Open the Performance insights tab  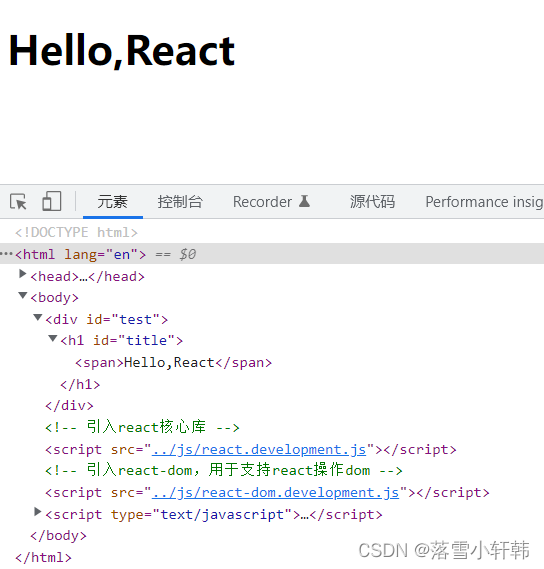484,202
